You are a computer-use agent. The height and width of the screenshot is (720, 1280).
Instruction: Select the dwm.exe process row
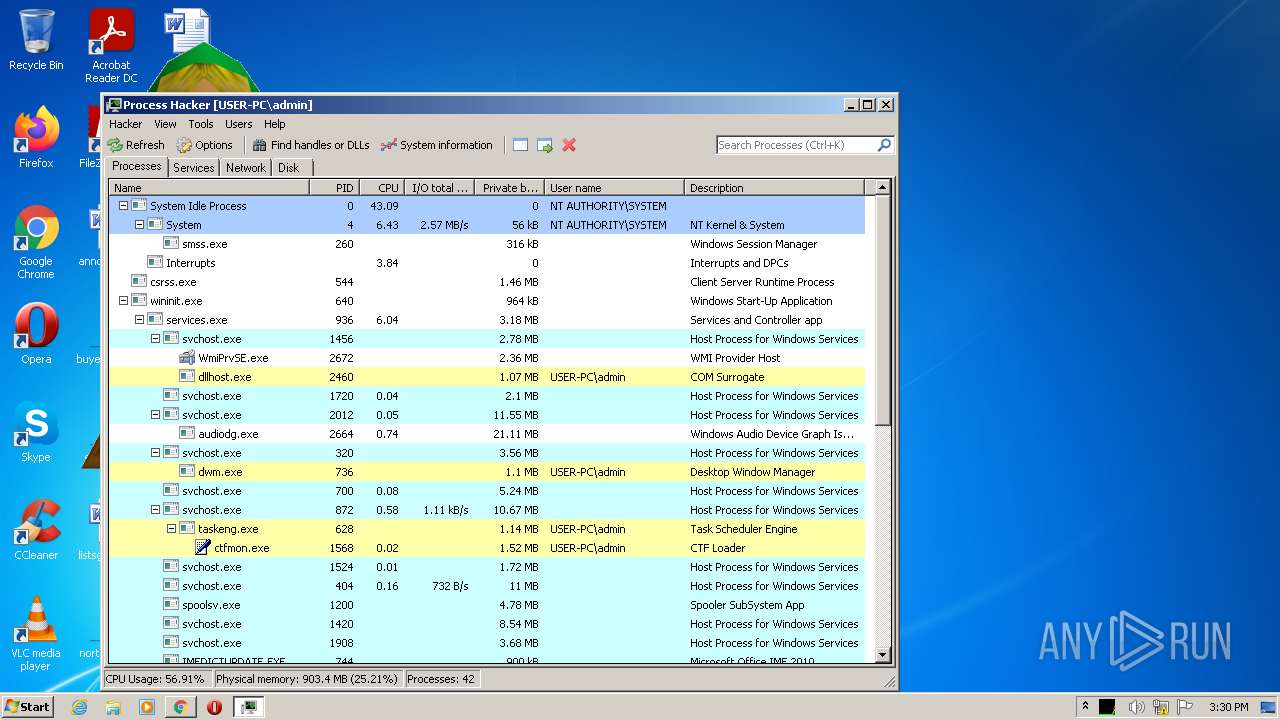(486, 472)
